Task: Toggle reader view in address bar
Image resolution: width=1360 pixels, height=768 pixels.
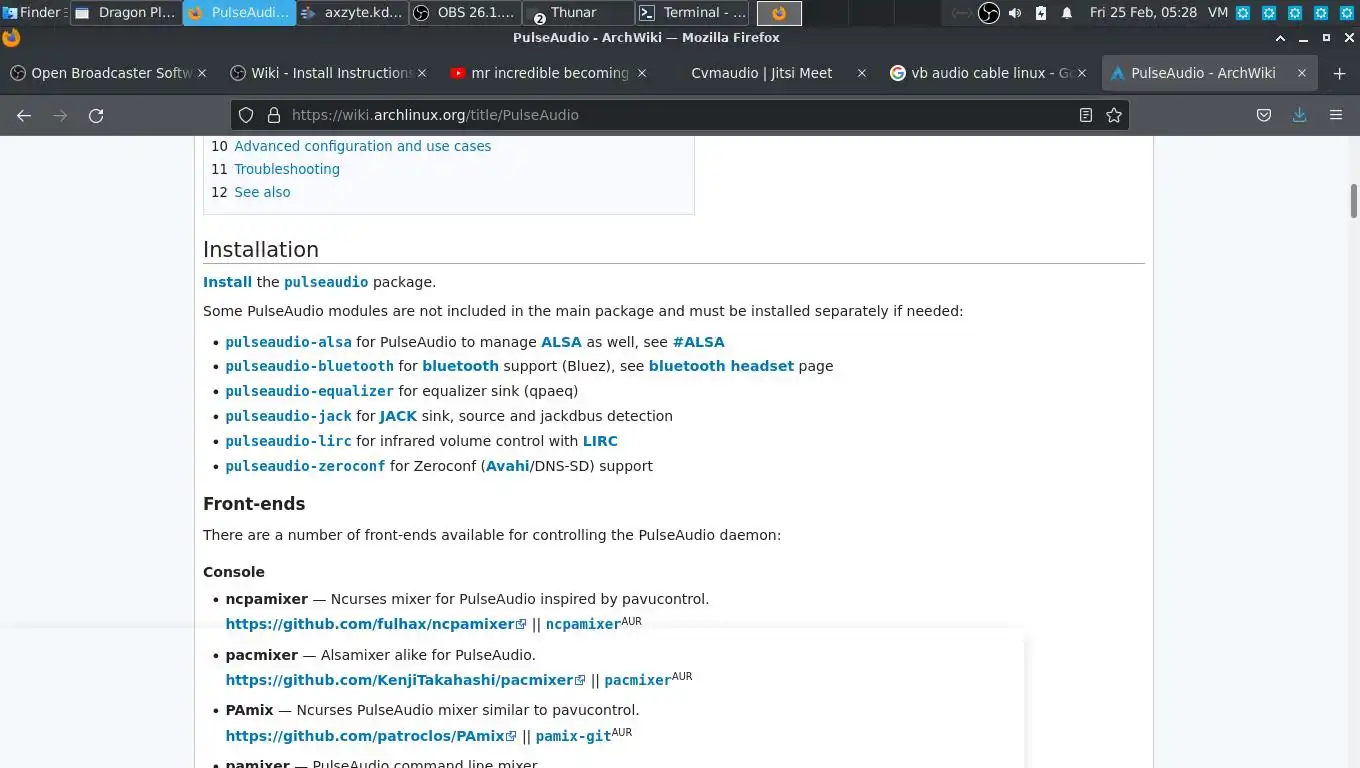Action: (1086, 115)
